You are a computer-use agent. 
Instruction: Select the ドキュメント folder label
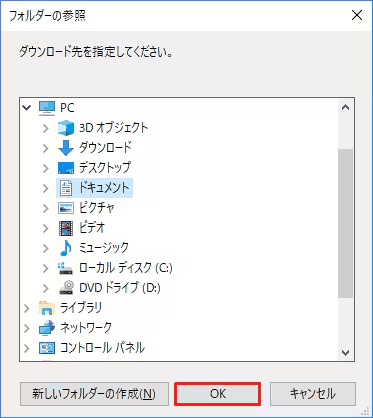[104, 188]
